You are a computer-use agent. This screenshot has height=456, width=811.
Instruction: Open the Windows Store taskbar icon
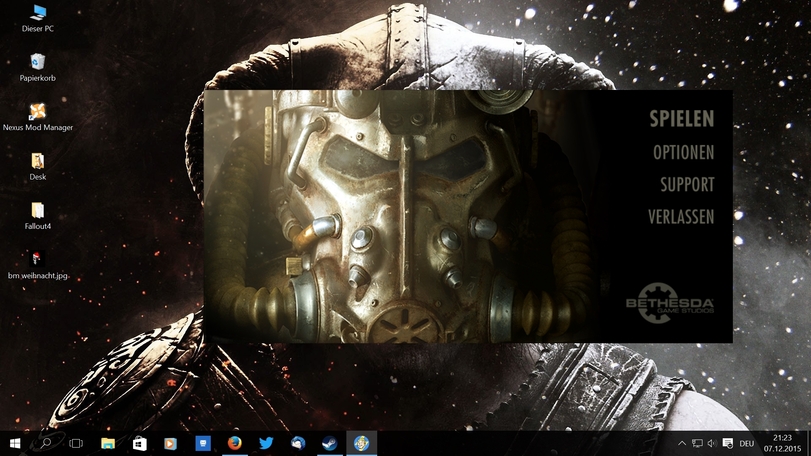click(x=140, y=443)
